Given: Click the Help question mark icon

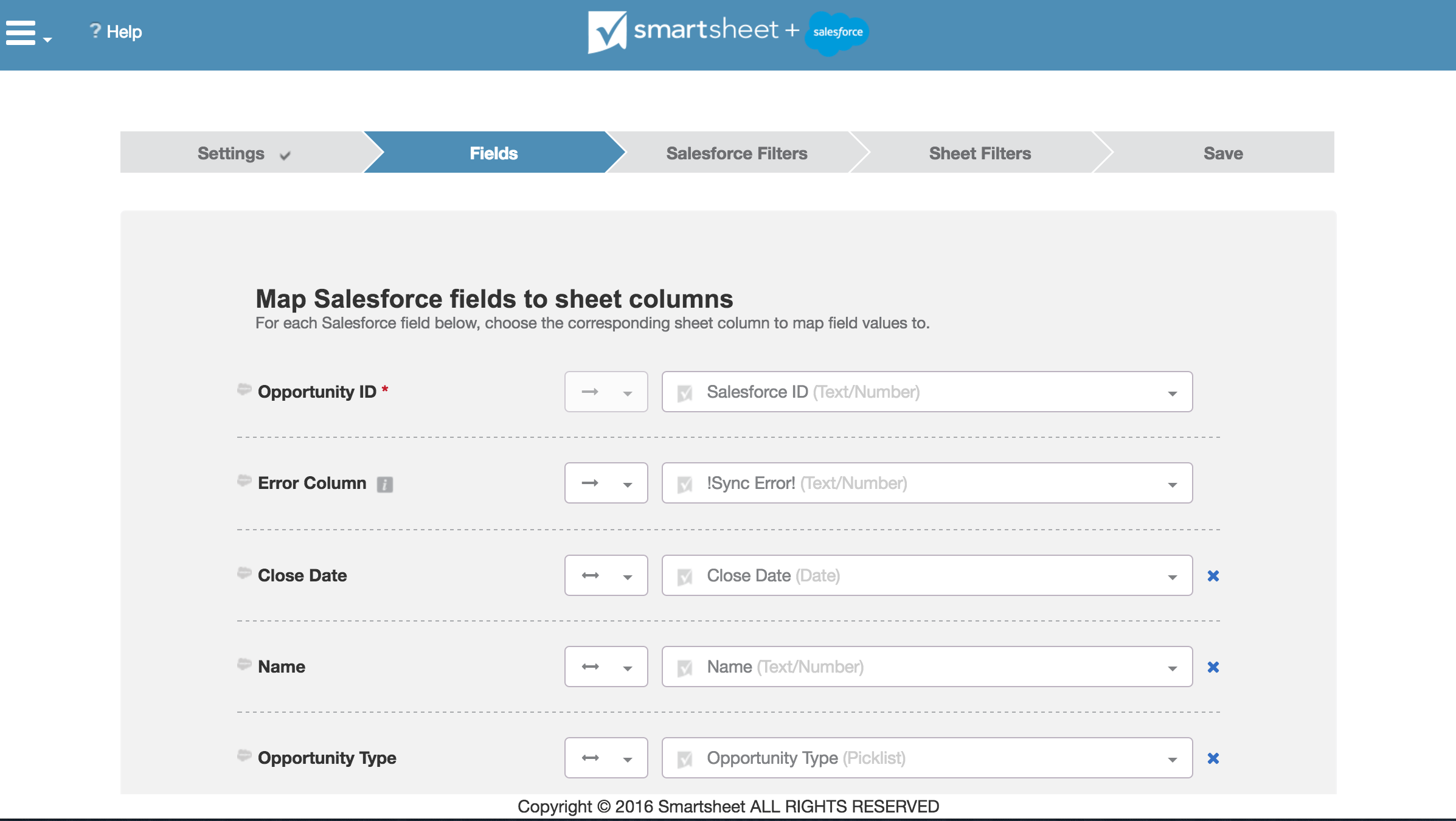Looking at the screenshot, I should pos(95,31).
